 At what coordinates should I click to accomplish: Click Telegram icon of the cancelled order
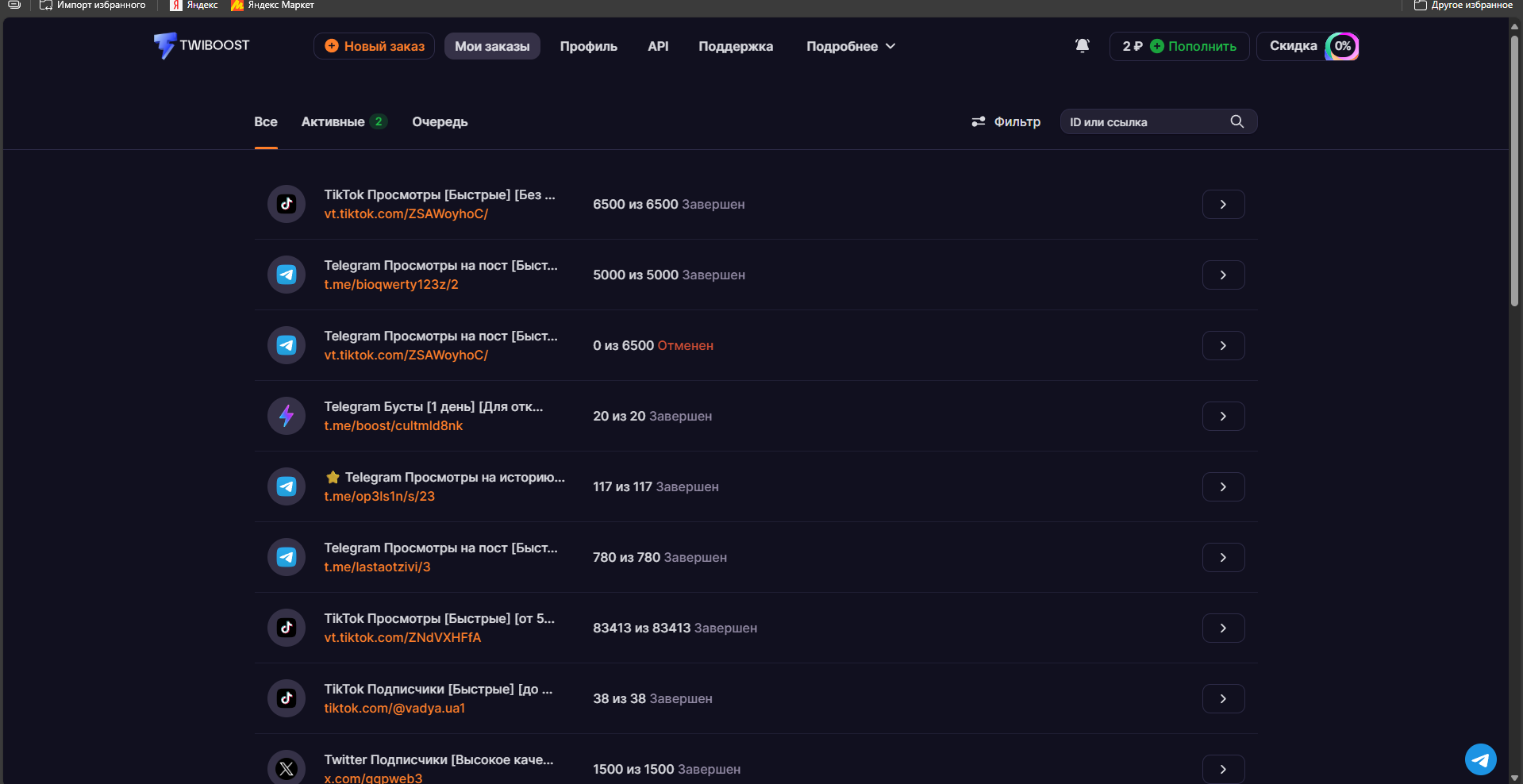click(287, 345)
